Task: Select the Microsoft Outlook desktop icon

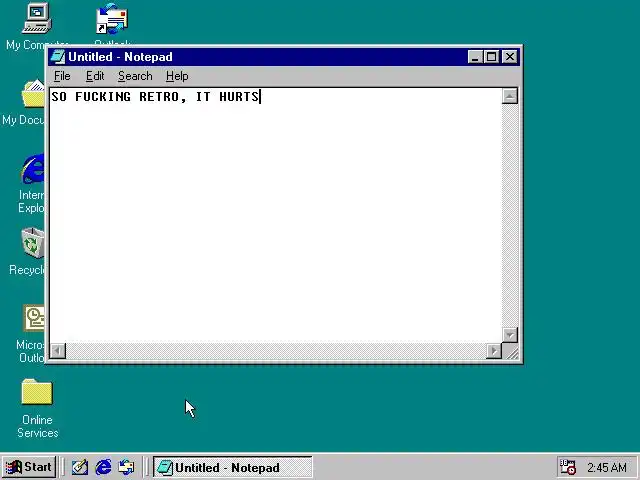Action: (x=34, y=318)
